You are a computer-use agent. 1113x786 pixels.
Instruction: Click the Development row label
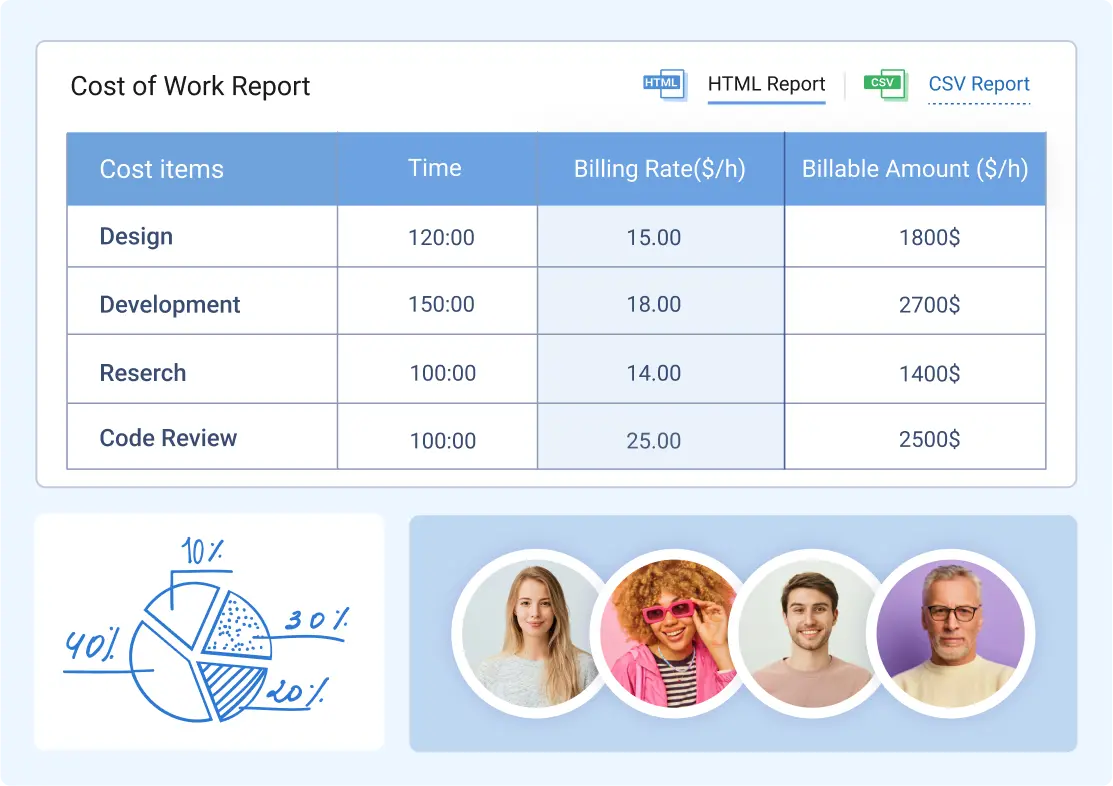click(170, 305)
